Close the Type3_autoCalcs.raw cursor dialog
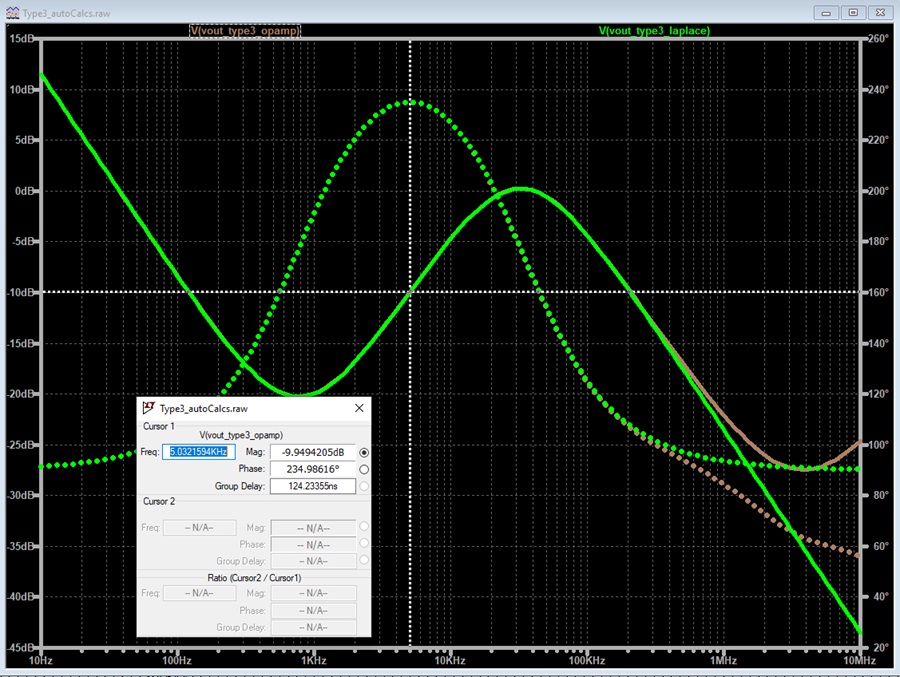This screenshot has height=677, width=900. point(359,408)
